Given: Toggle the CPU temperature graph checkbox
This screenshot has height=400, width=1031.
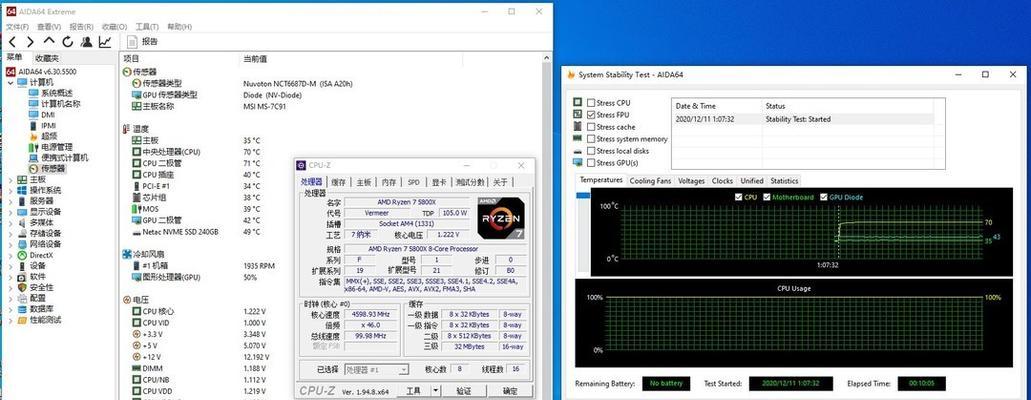Looking at the screenshot, I should (x=738, y=197).
